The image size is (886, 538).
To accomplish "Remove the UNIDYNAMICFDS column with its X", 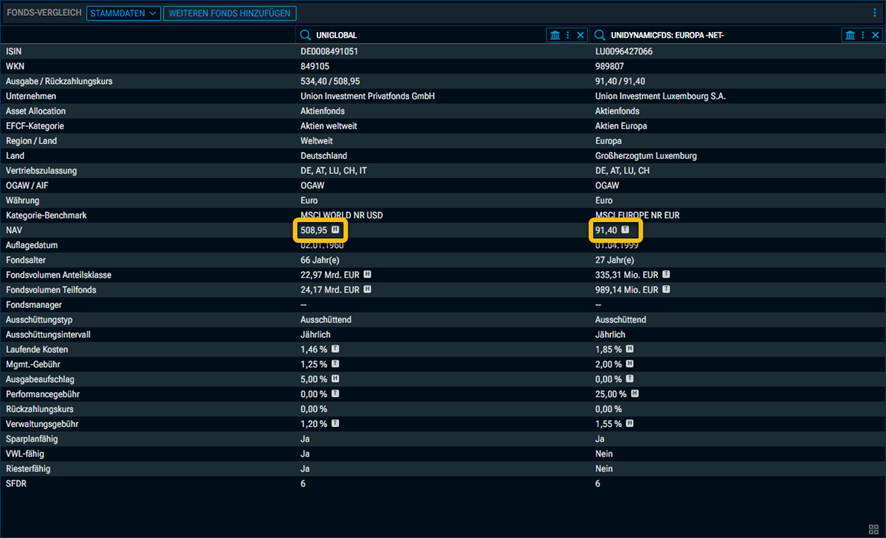I will (875, 35).
